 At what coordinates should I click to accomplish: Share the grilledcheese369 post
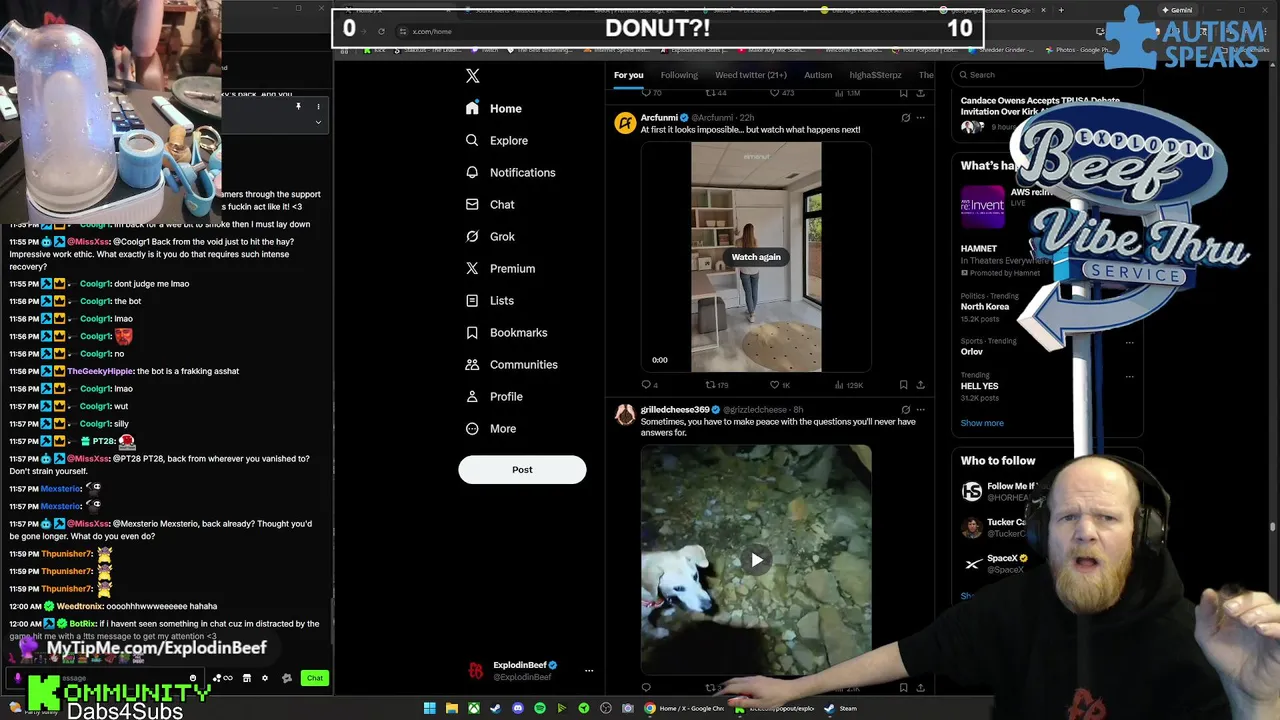(x=920, y=688)
